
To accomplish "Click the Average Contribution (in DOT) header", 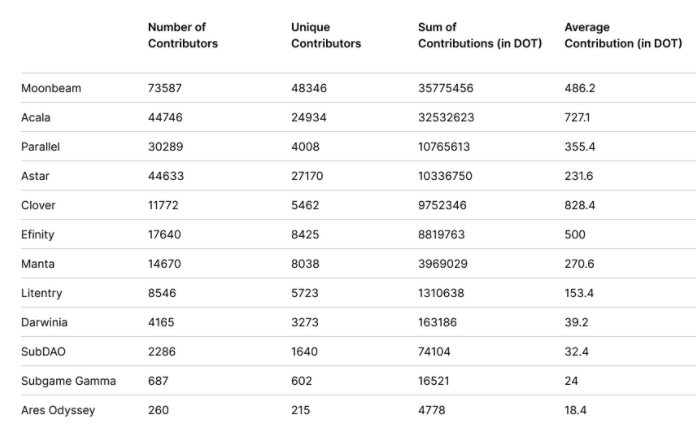I will pyautogui.click(x=623, y=35).
